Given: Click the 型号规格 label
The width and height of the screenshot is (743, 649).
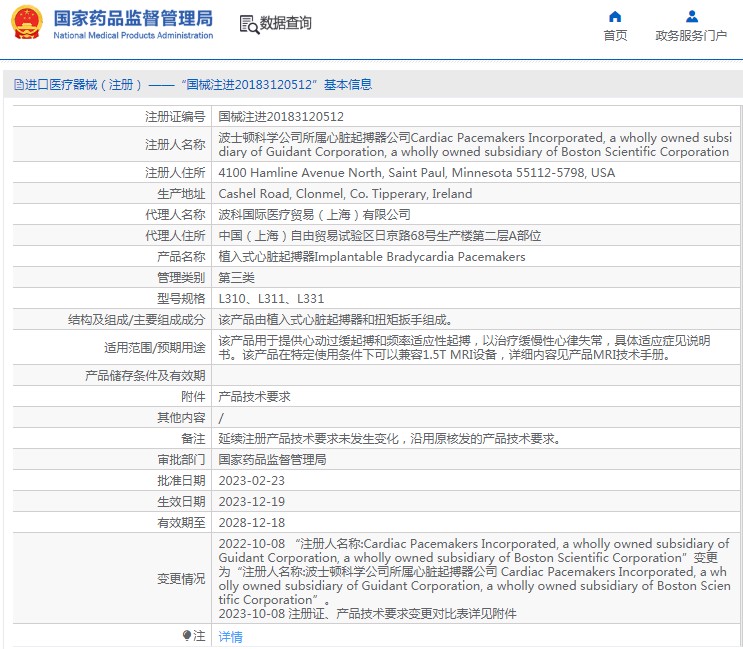Looking at the screenshot, I should coord(181,298).
